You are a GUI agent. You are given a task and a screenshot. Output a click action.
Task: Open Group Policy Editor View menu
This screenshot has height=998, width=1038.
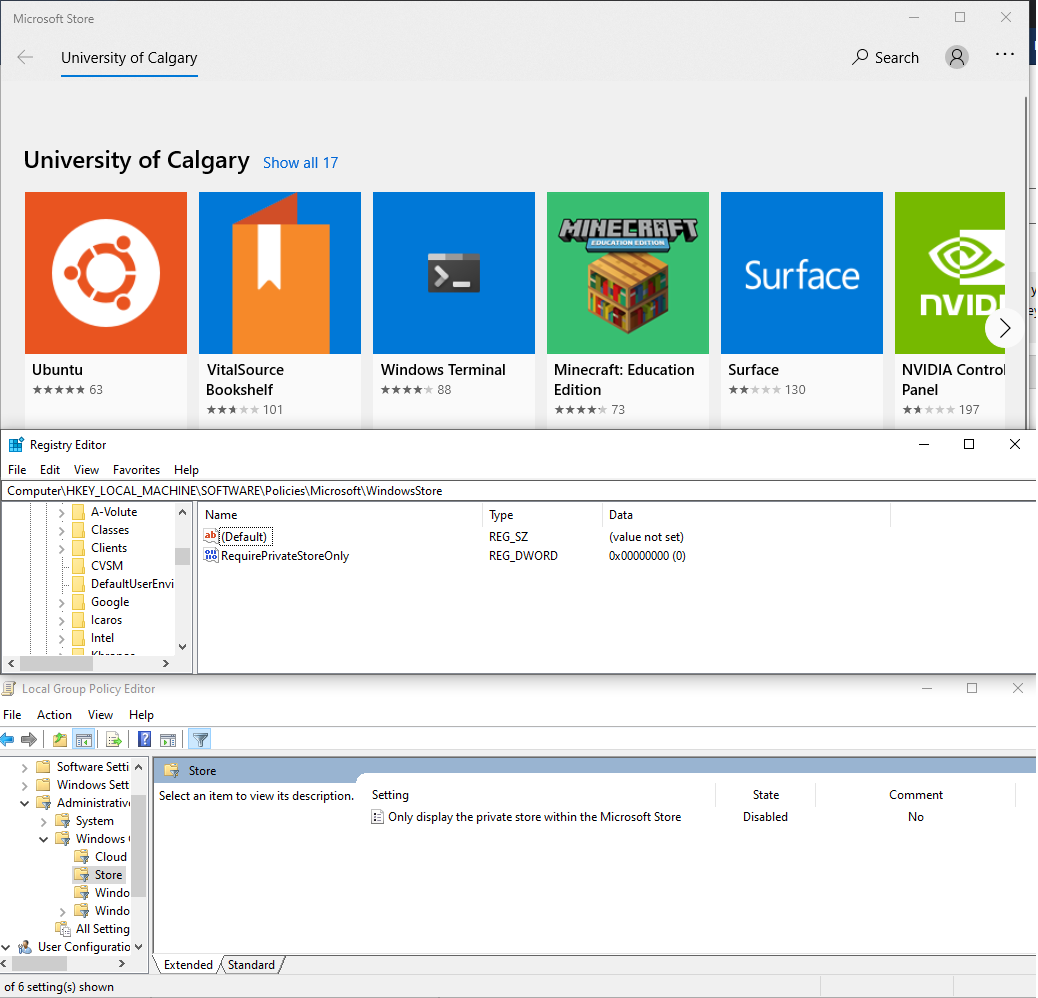click(100, 715)
